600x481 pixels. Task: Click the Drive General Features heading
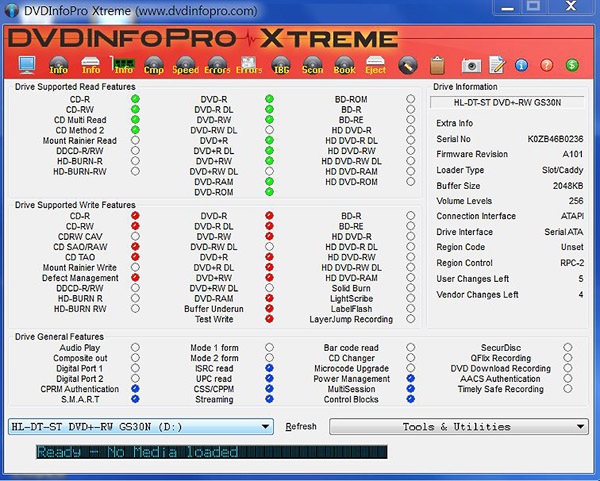pyautogui.click(x=59, y=337)
